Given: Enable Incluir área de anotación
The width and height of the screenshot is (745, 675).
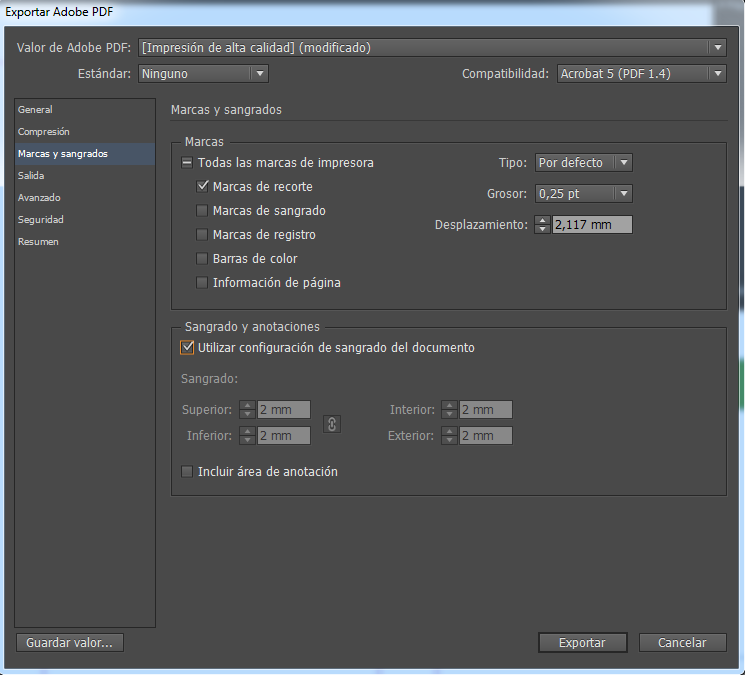Looking at the screenshot, I should pos(187,472).
